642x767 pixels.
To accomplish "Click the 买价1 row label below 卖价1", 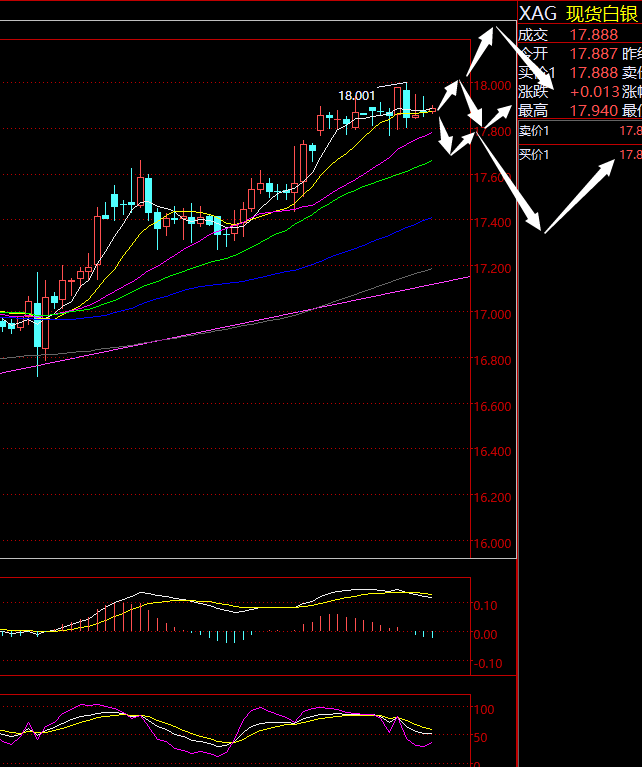I will pyautogui.click(x=534, y=155).
